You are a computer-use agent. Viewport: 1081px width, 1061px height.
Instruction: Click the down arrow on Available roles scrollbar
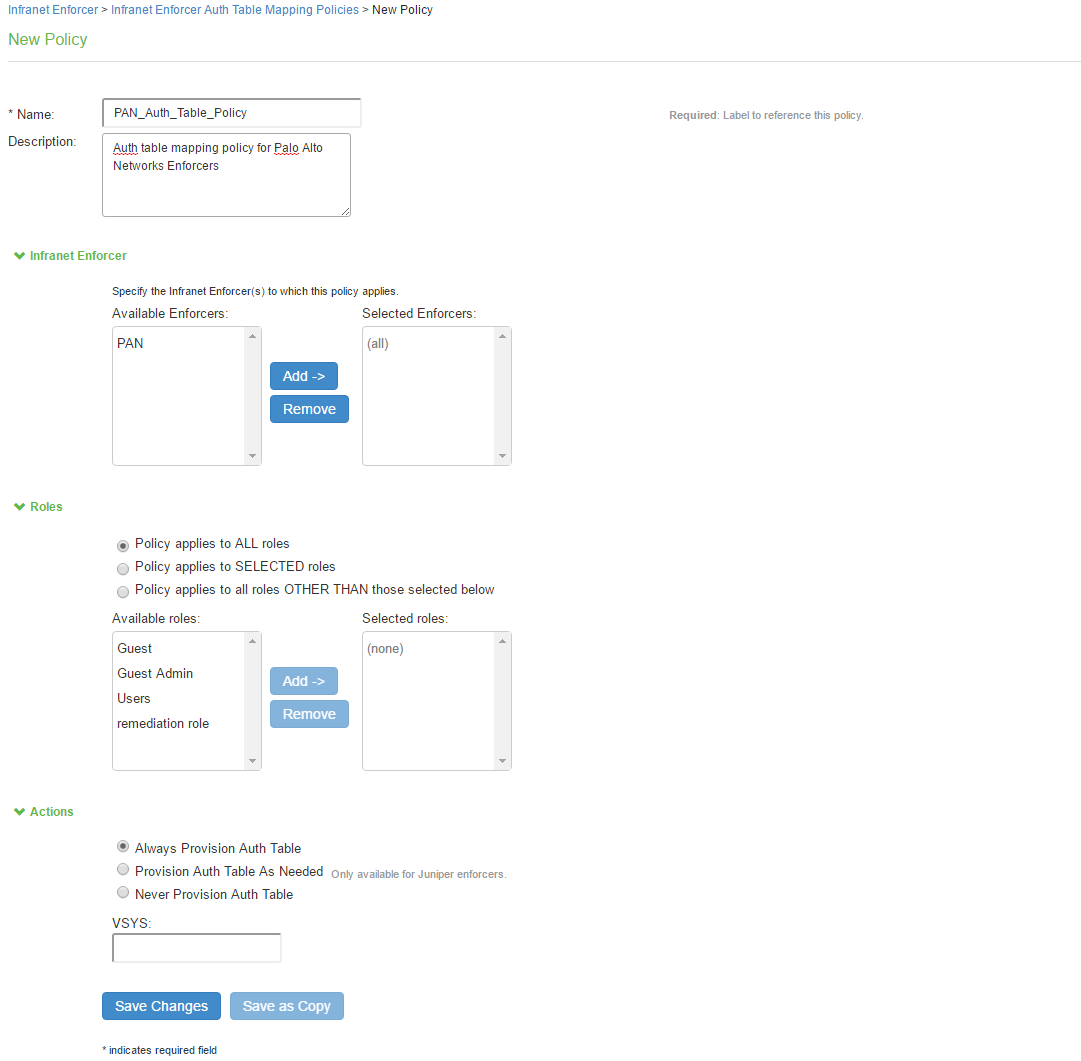point(252,761)
